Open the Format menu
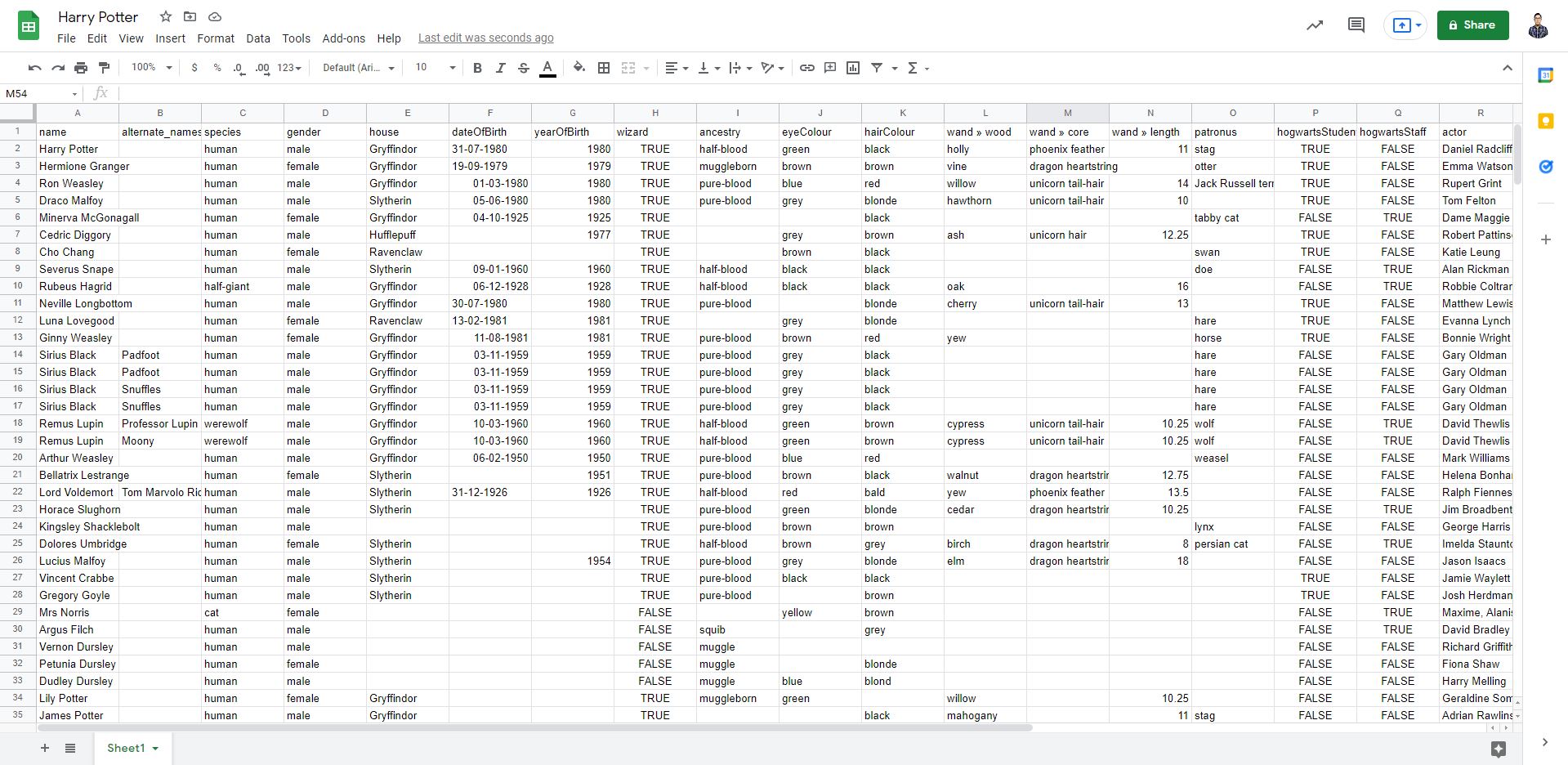 tap(215, 38)
